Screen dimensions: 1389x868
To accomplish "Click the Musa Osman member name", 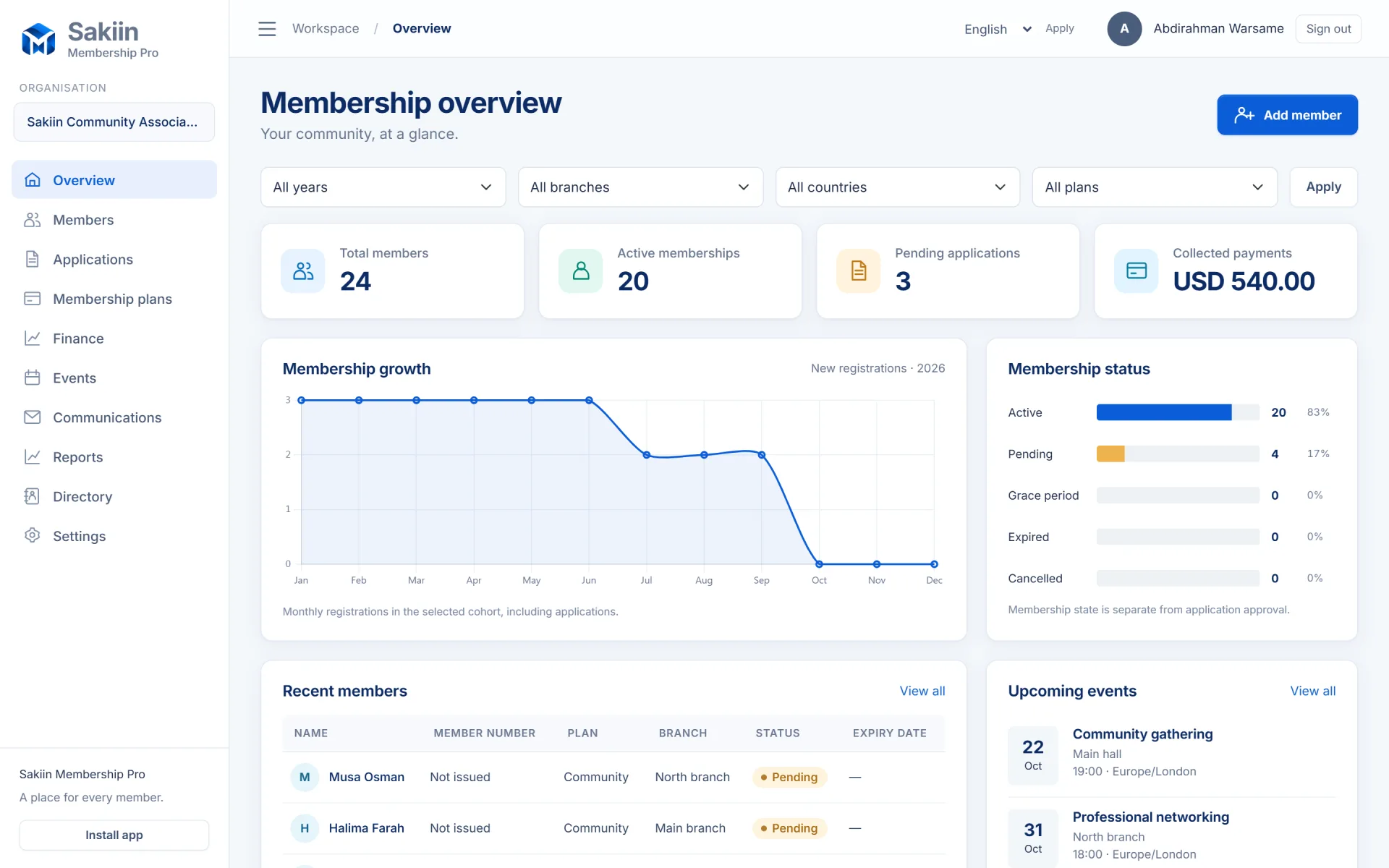I will (x=367, y=777).
